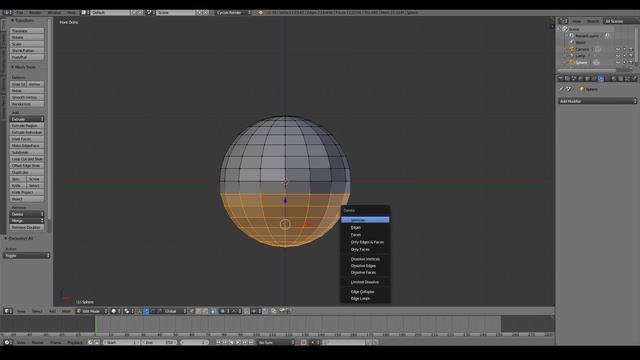Open the Info editor type icon
This screenshot has width=640, height=360.
7,13
